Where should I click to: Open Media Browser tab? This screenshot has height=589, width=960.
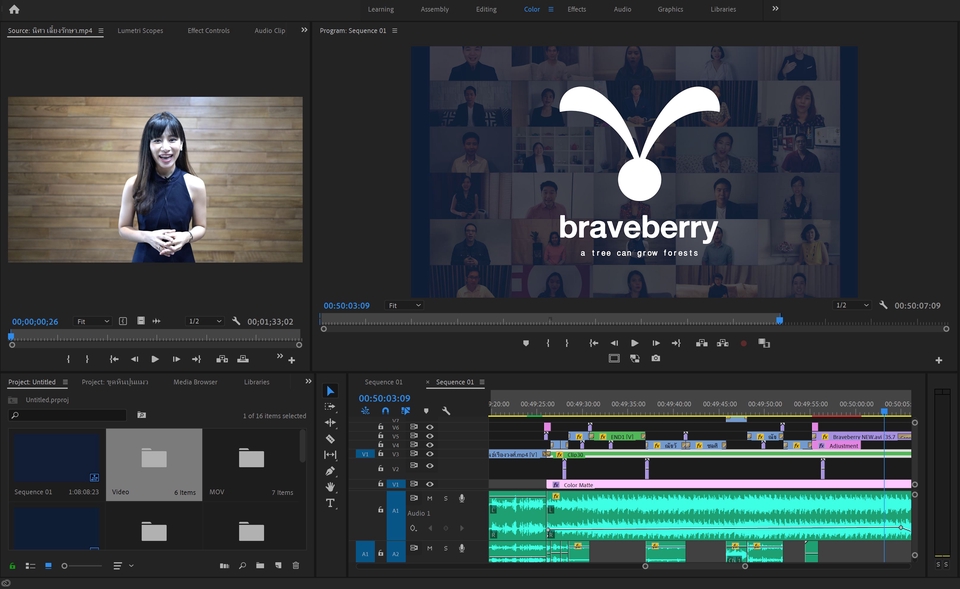tap(195, 382)
